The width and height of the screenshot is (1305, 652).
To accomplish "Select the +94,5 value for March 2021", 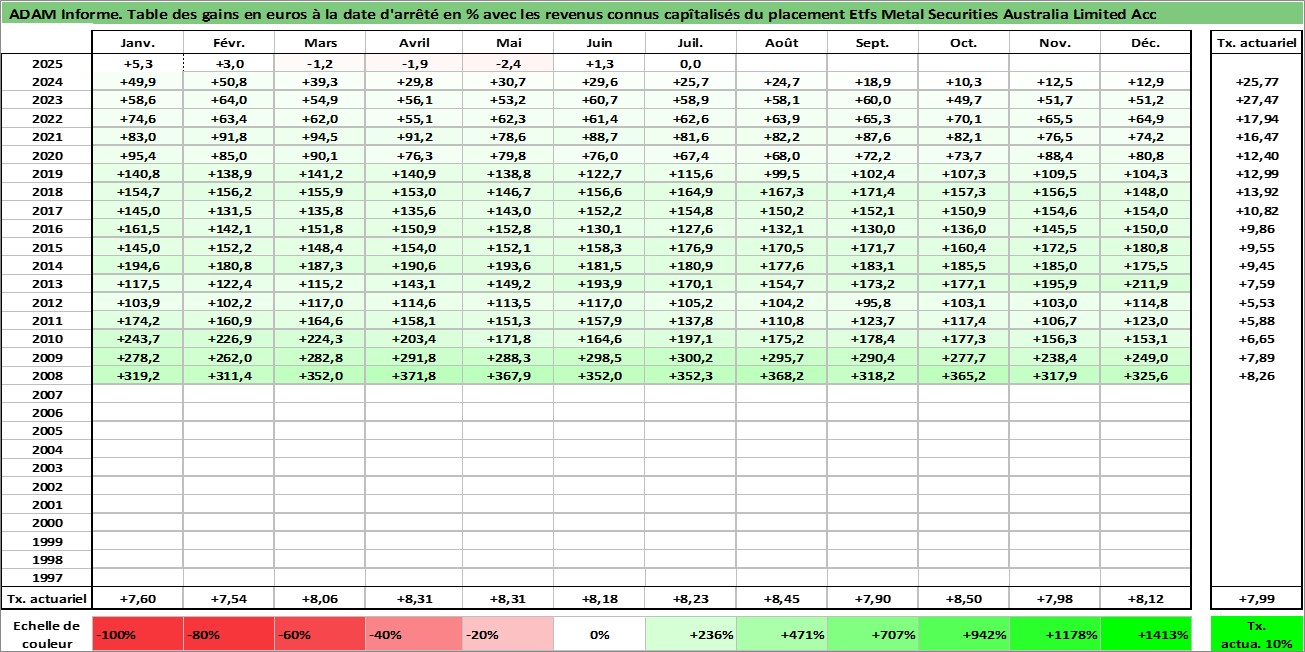I will click(320, 137).
